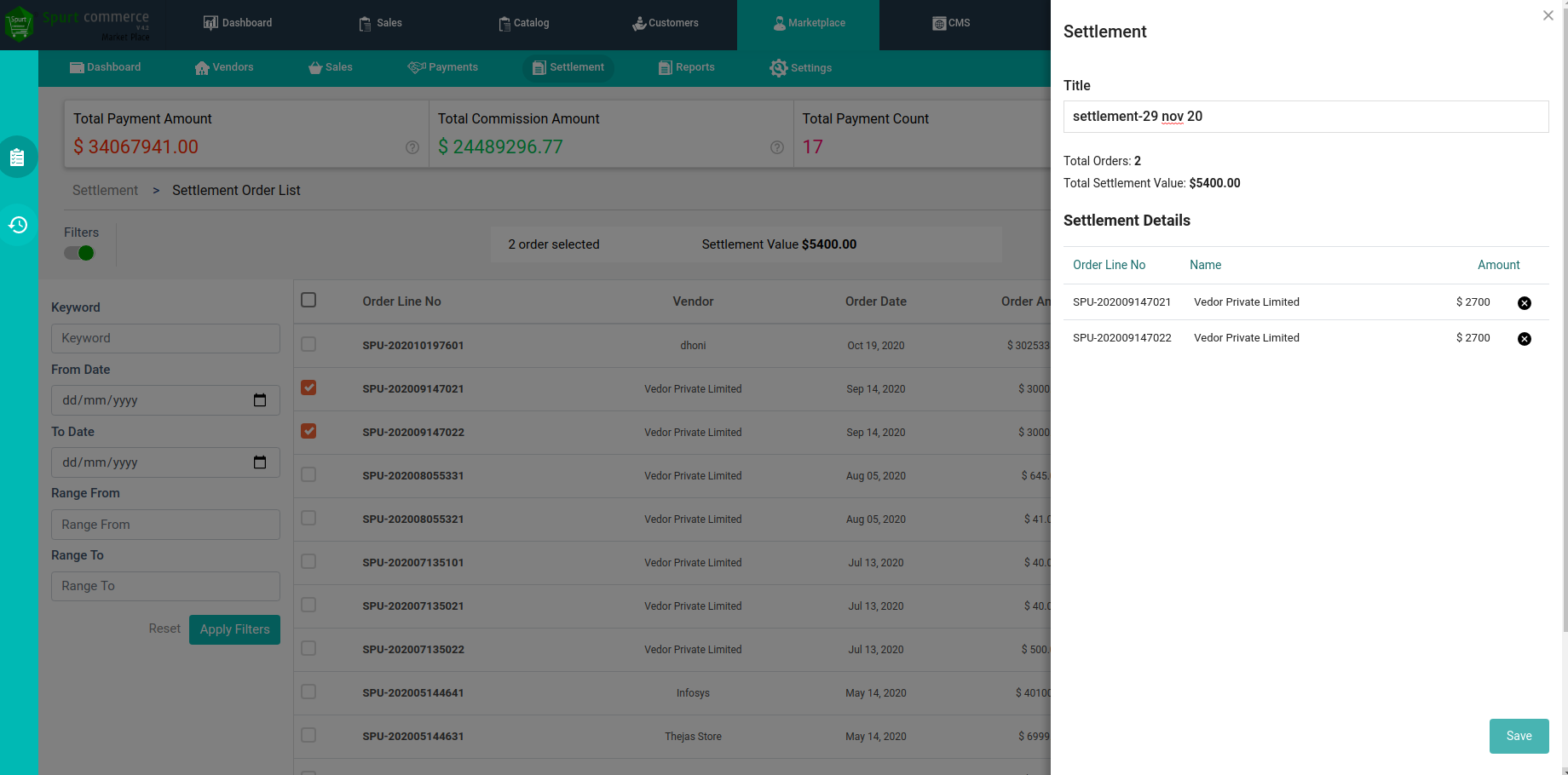Screen dimensions: 1568x775
Task: Focus the To Date input
Action: tap(165, 462)
